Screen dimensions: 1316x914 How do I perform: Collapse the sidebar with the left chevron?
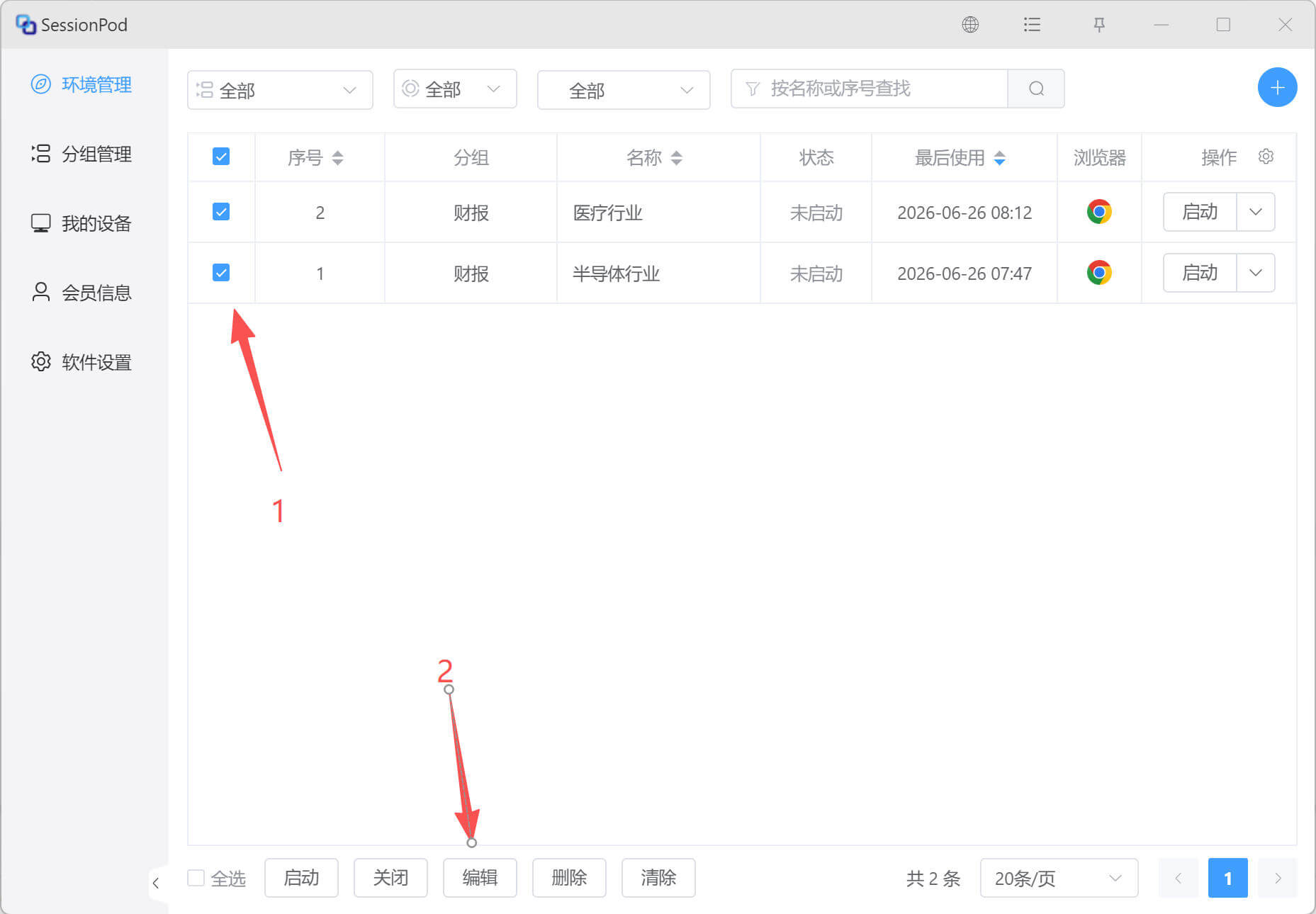point(156,883)
